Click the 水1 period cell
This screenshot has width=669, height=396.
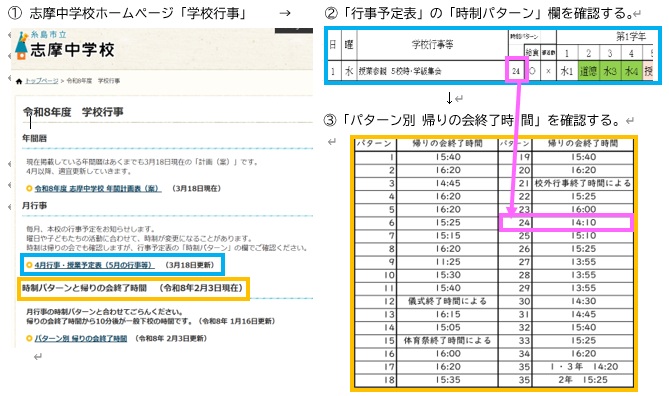pyautogui.click(x=567, y=71)
